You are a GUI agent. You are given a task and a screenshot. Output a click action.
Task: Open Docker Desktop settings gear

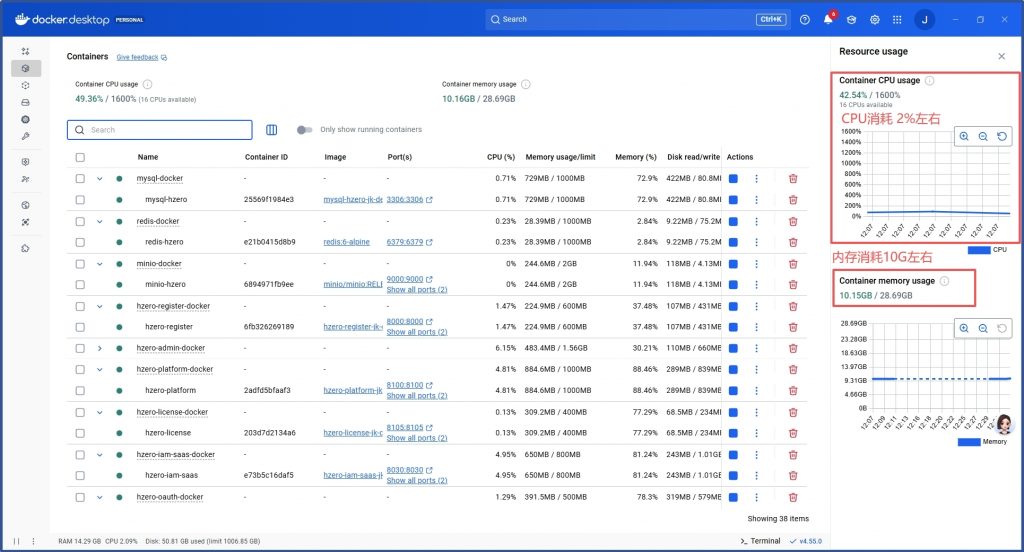pyautogui.click(x=875, y=19)
